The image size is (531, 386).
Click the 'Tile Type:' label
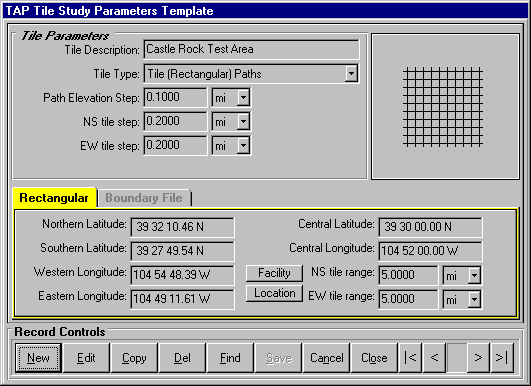116,74
